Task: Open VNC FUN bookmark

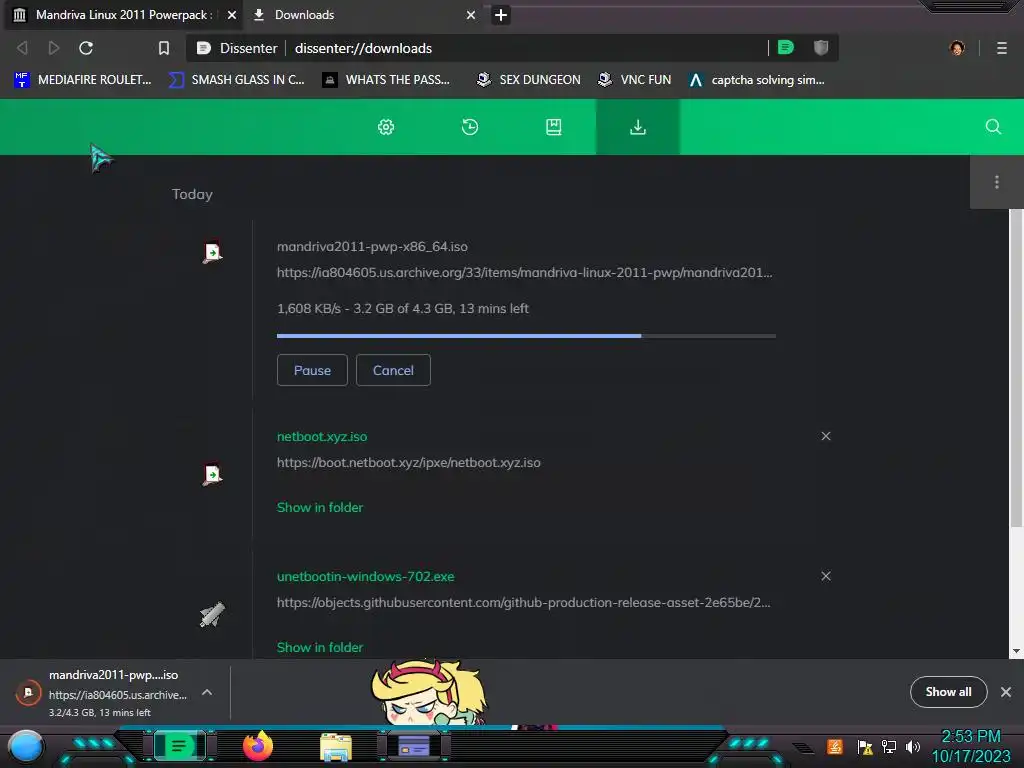Action: point(635,80)
